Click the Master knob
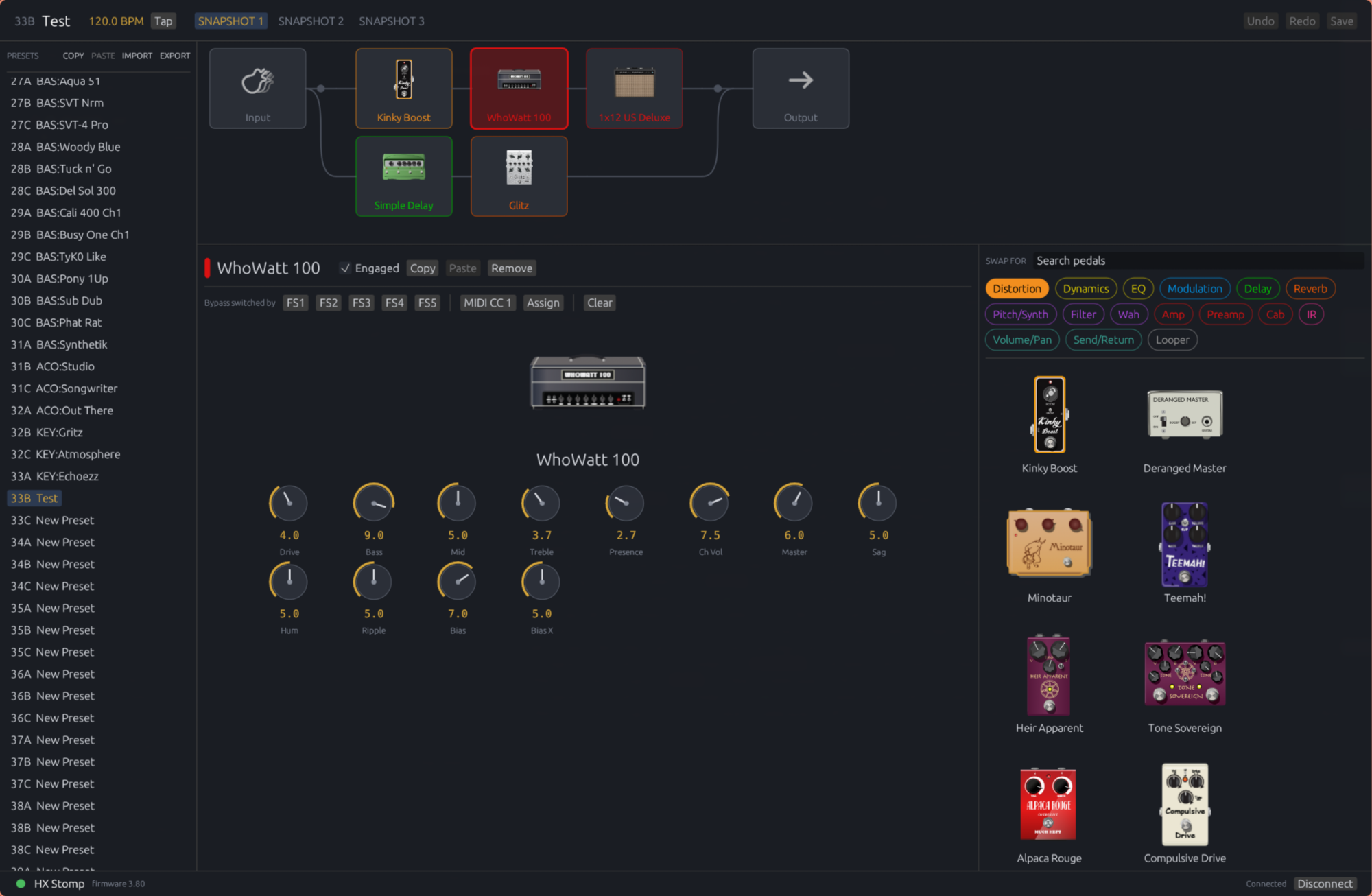This screenshot has height=896, width=1372. click(794, 503)
